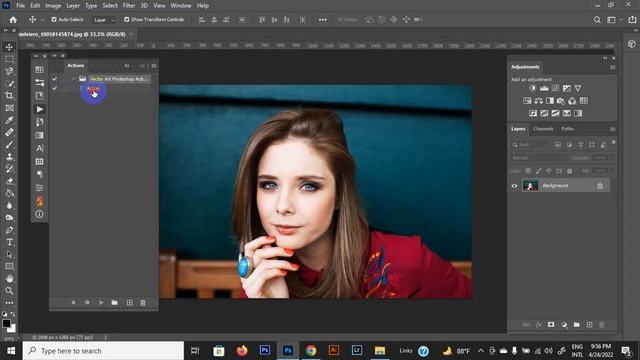Open the Character panel icon in dock
640x360 pixels.
pos(40,148)
